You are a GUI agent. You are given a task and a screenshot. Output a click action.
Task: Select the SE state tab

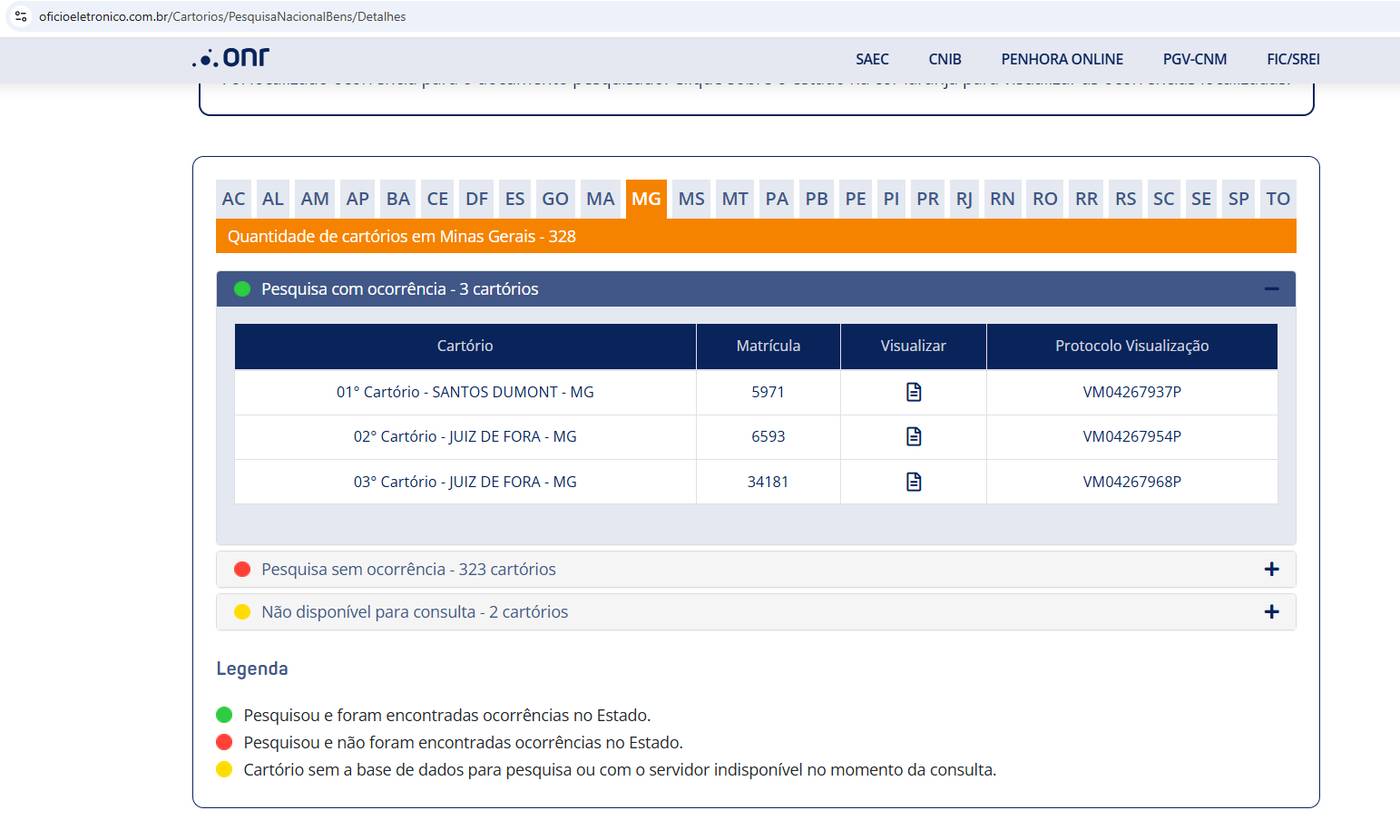1201,199
